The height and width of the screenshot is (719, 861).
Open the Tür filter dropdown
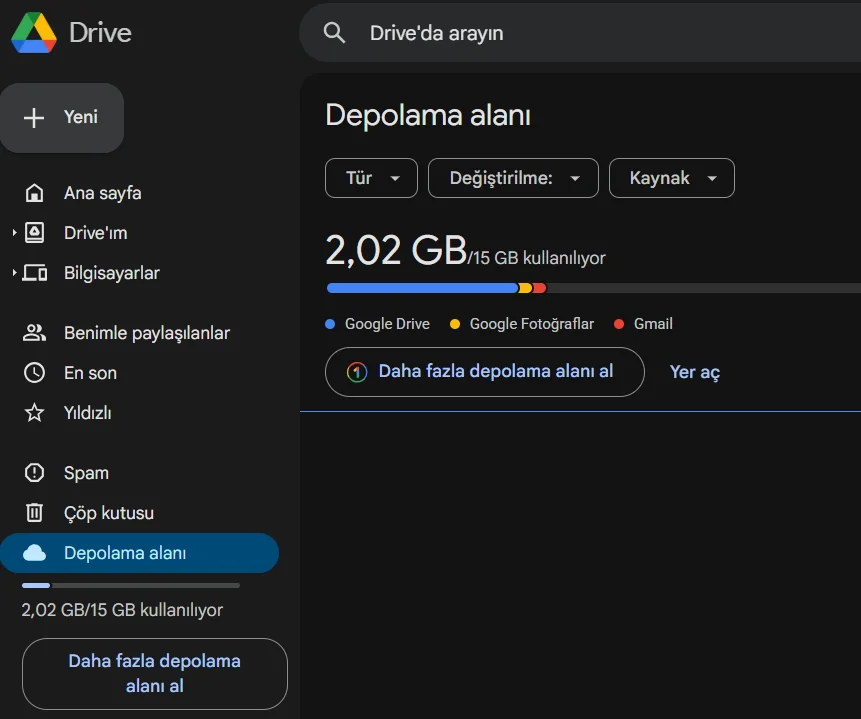(371, 178)
